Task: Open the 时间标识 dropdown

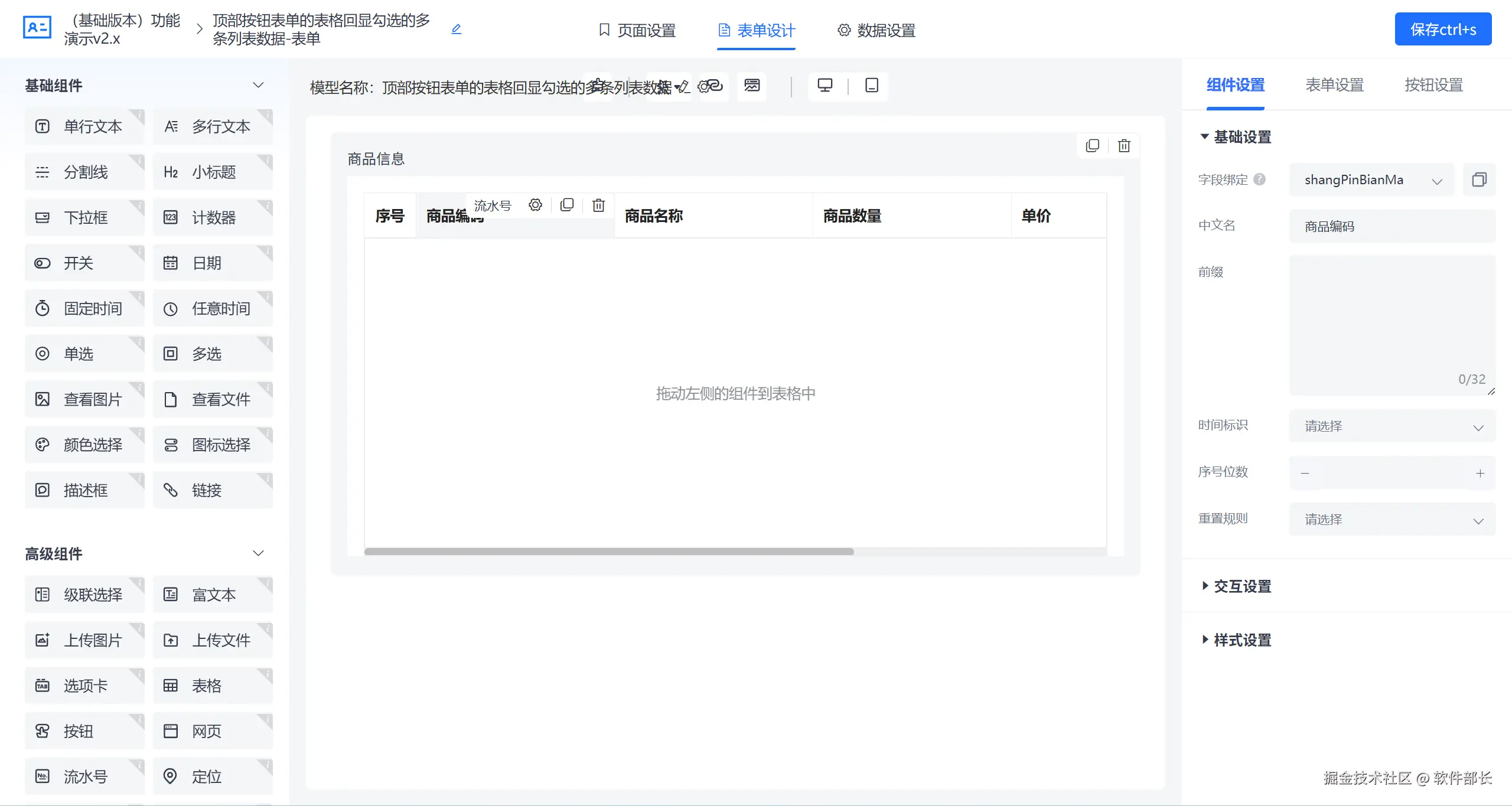Action: pos(1392,426)
